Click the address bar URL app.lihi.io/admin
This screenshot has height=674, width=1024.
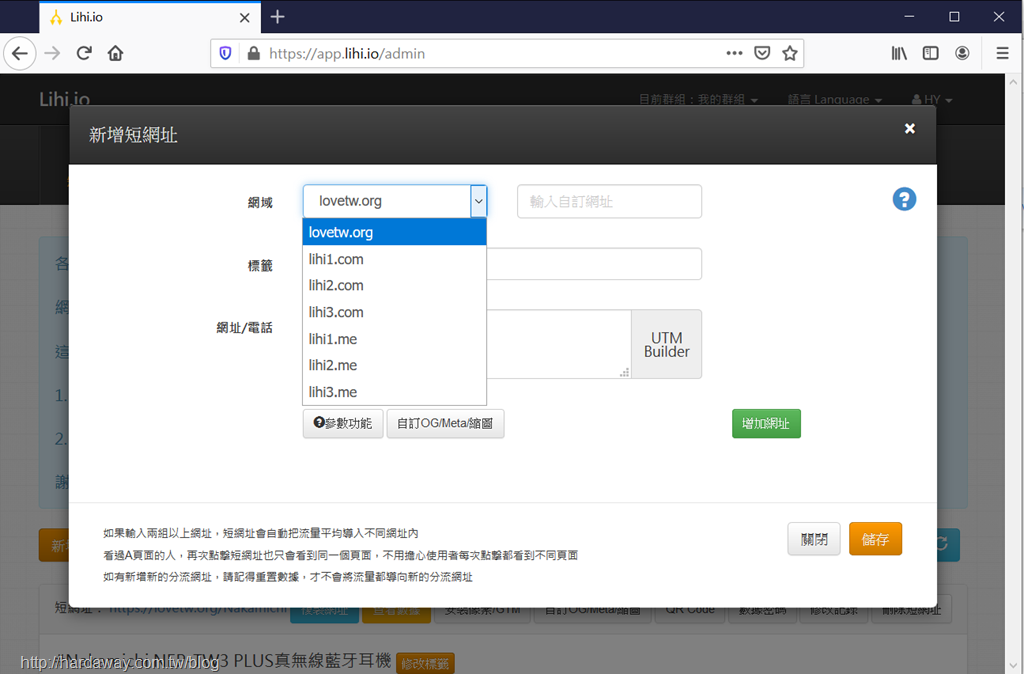pyautogui.click(x=347, y=54)
